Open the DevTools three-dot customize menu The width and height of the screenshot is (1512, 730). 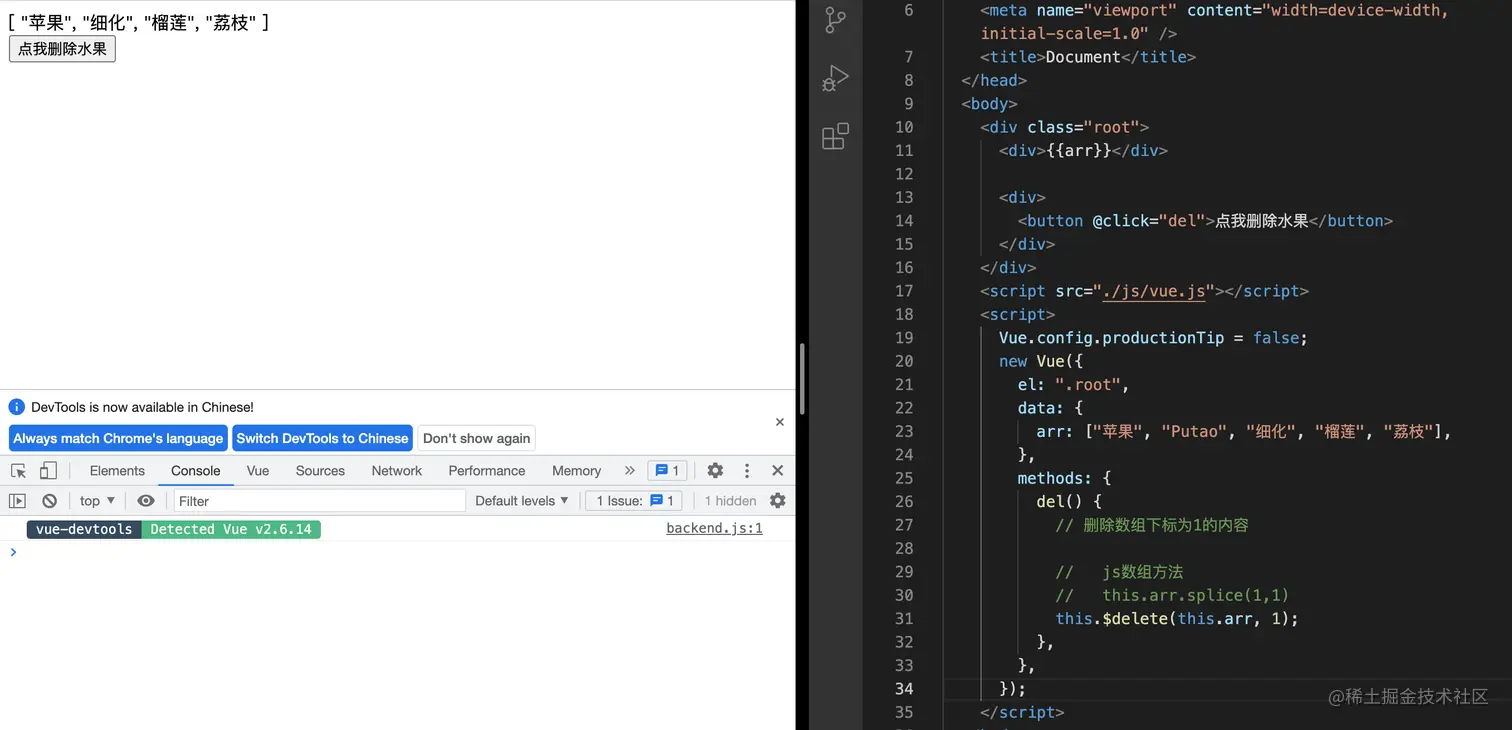coord(746,471)
